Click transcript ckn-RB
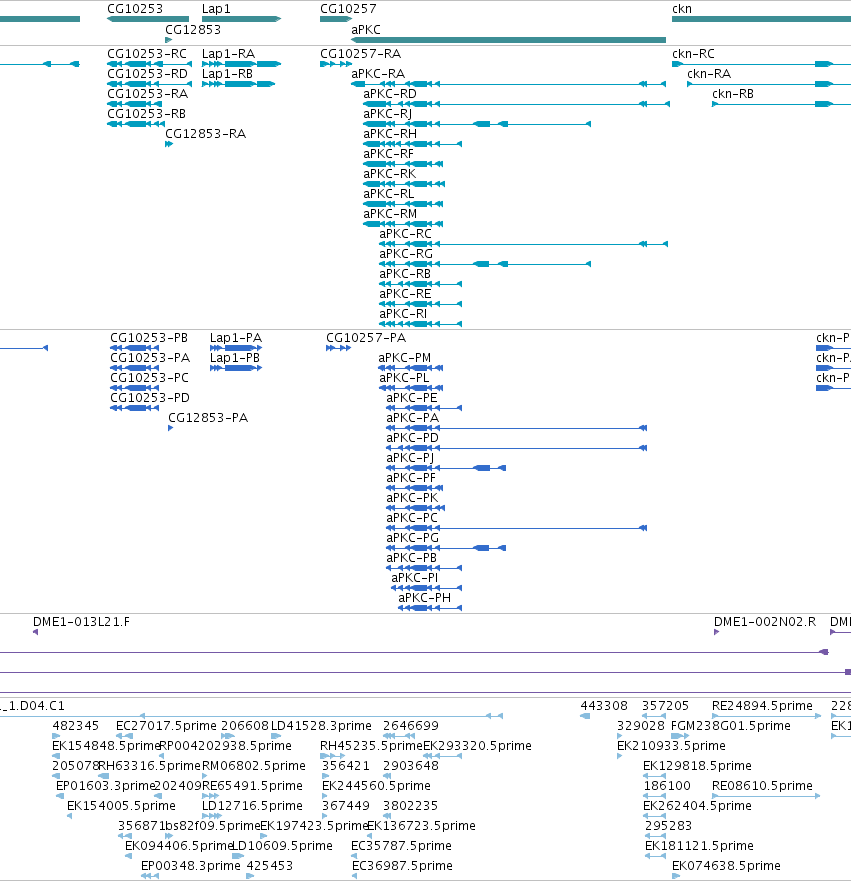851x881 pixels. [781, 104]
